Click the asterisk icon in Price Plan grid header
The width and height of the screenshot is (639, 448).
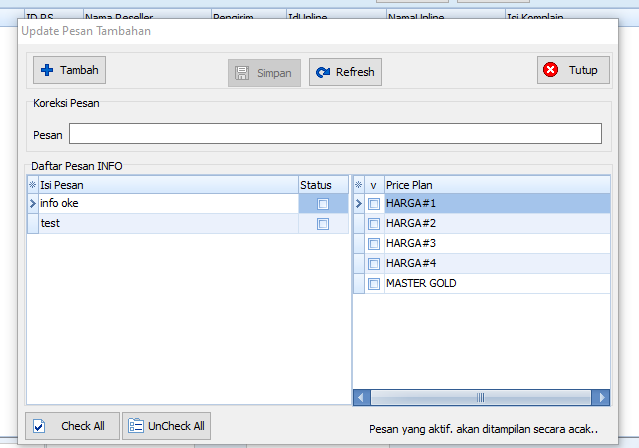click(358, 185)
